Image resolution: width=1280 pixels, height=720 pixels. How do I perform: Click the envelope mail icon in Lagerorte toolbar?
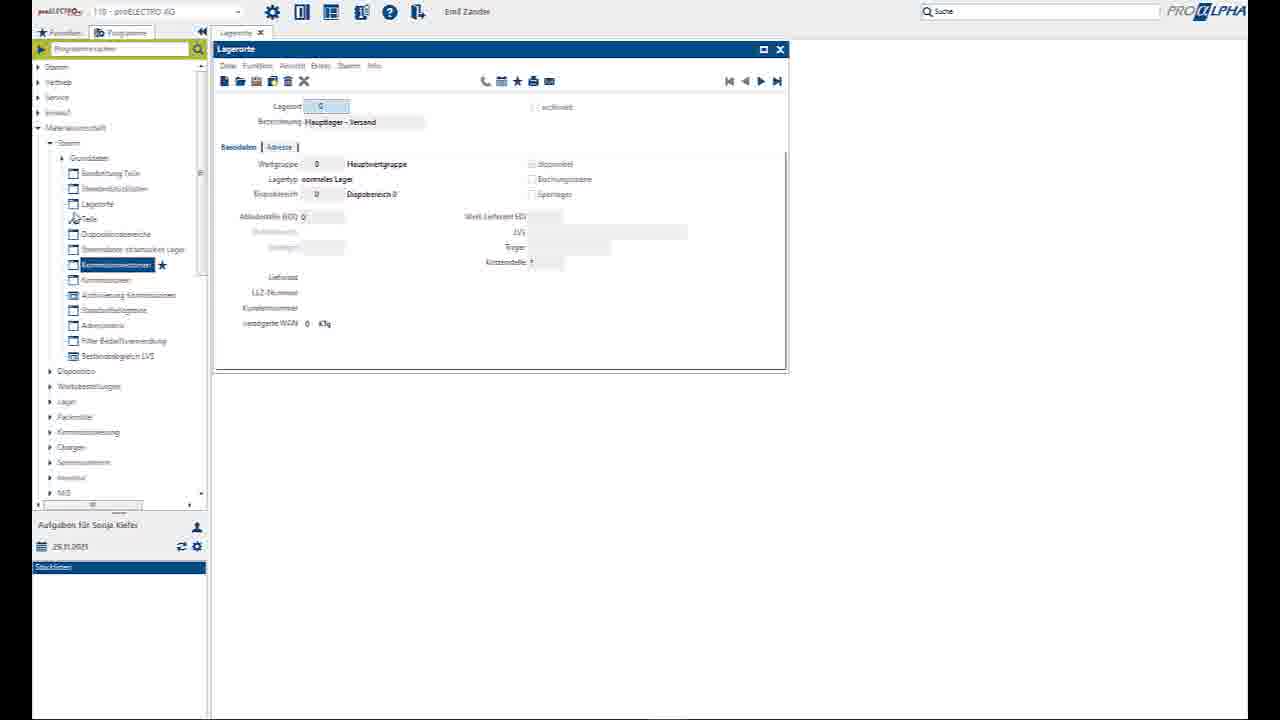coord(549,81)
